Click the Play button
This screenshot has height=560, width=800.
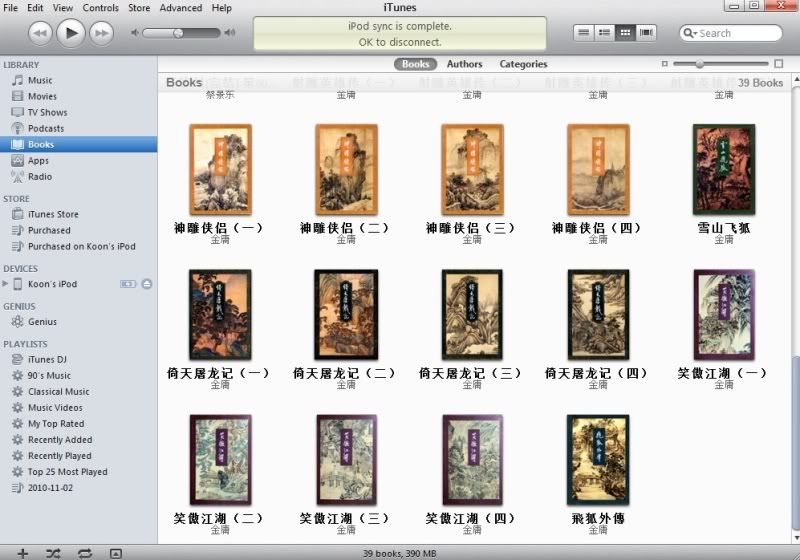[70, 33]
